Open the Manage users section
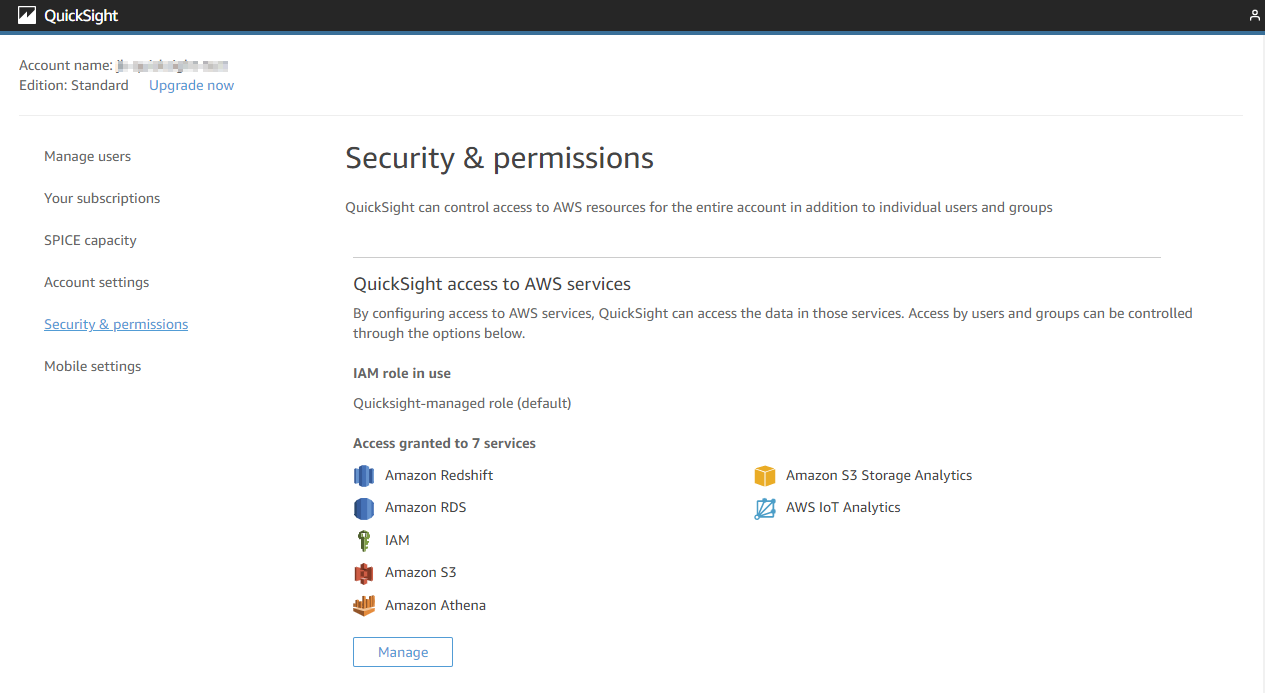 click(x=87, y=156)
